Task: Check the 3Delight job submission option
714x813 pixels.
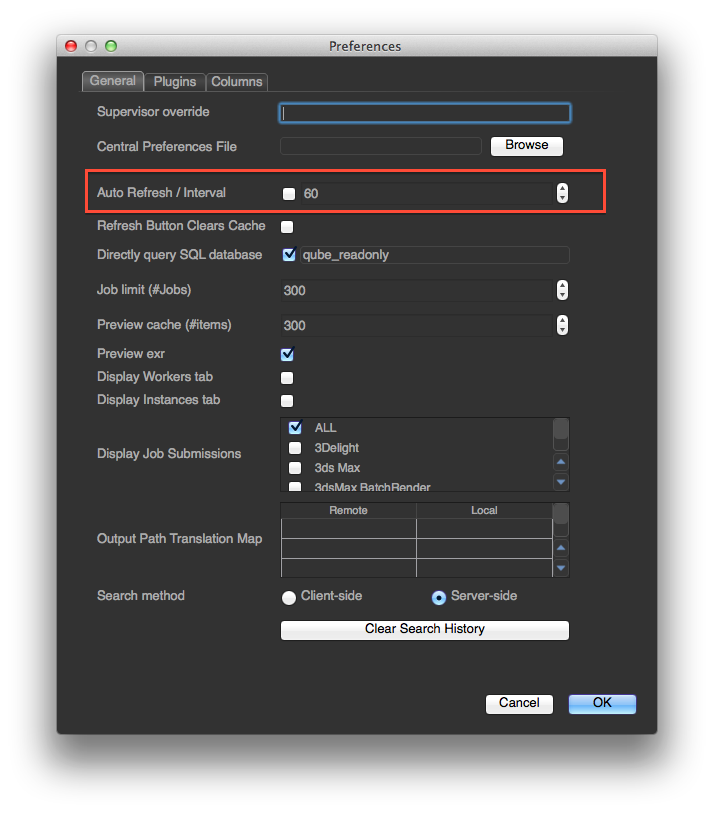Action: point(295,447)
